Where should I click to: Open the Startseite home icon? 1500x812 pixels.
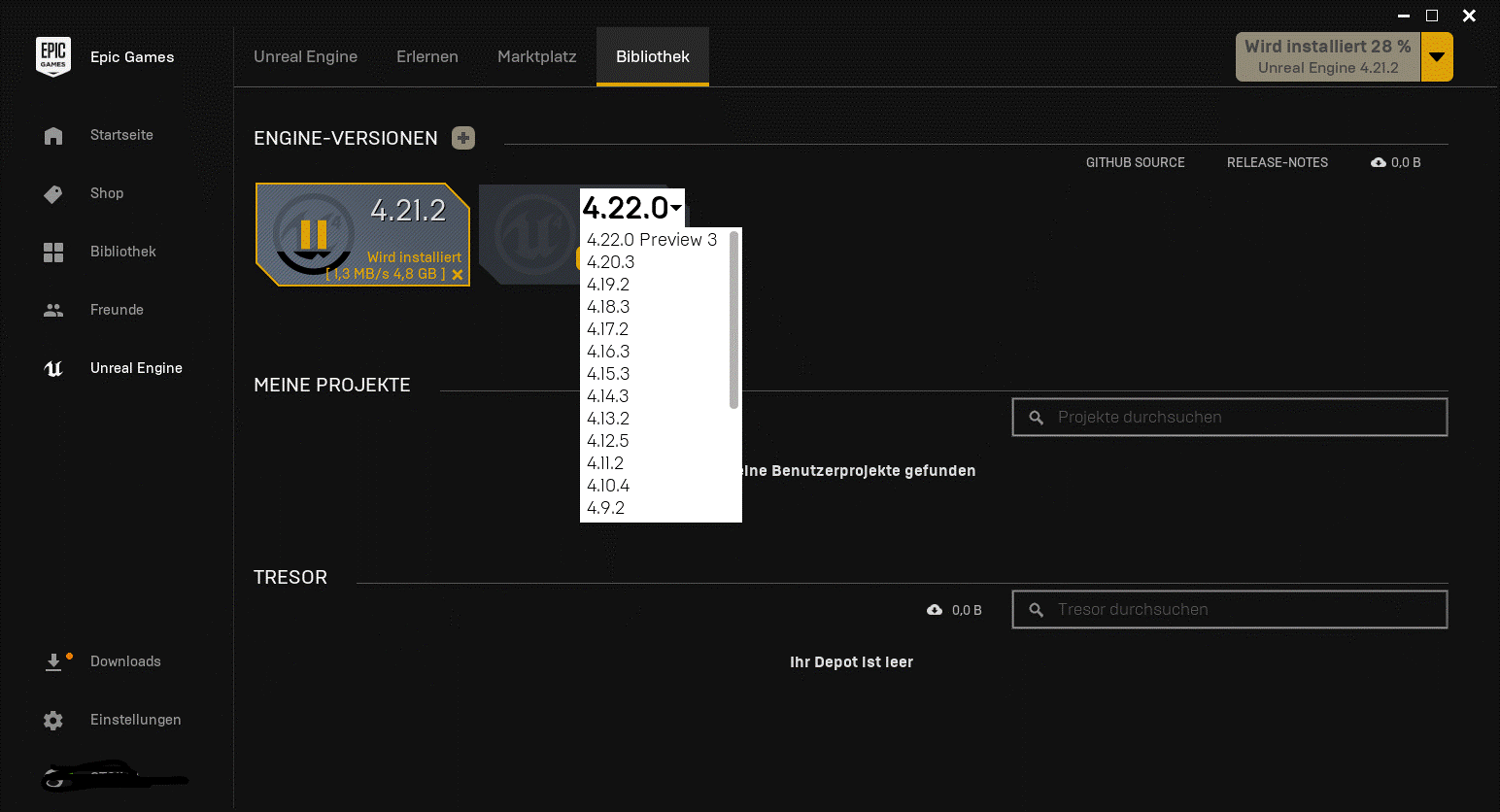53,136
